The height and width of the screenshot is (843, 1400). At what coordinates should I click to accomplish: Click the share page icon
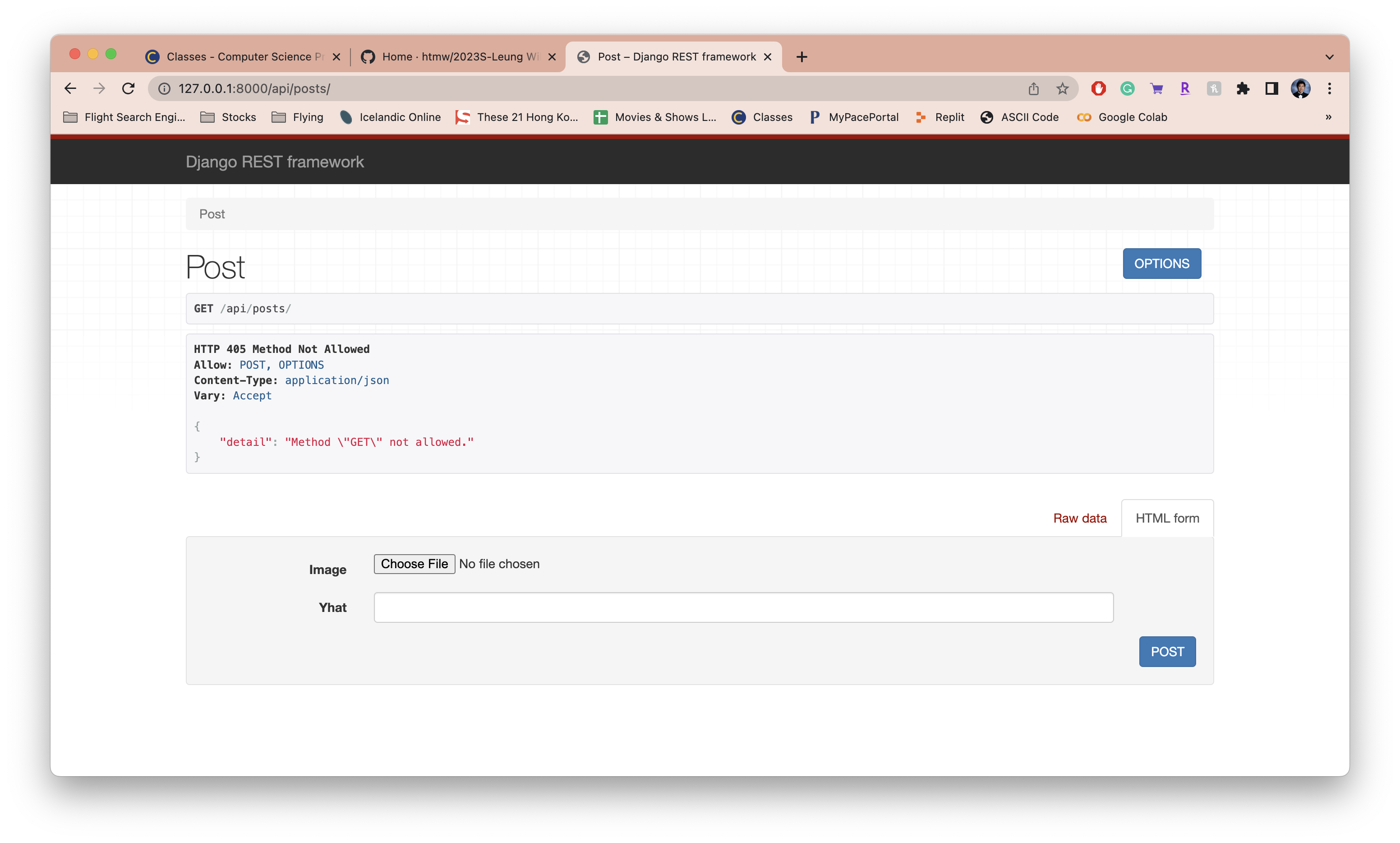pyautogui.click(x=1033, y=88)
